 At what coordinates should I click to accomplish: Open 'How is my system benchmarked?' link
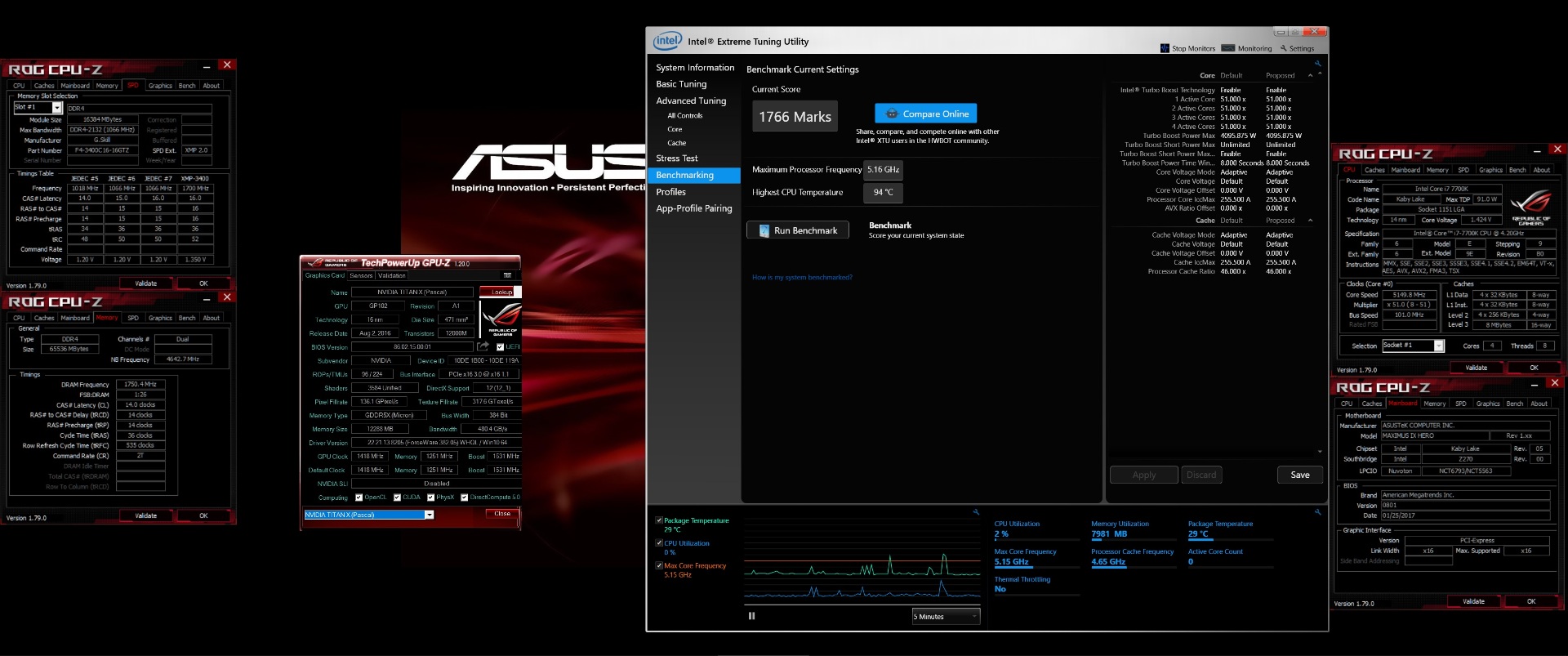coord(802,278)
